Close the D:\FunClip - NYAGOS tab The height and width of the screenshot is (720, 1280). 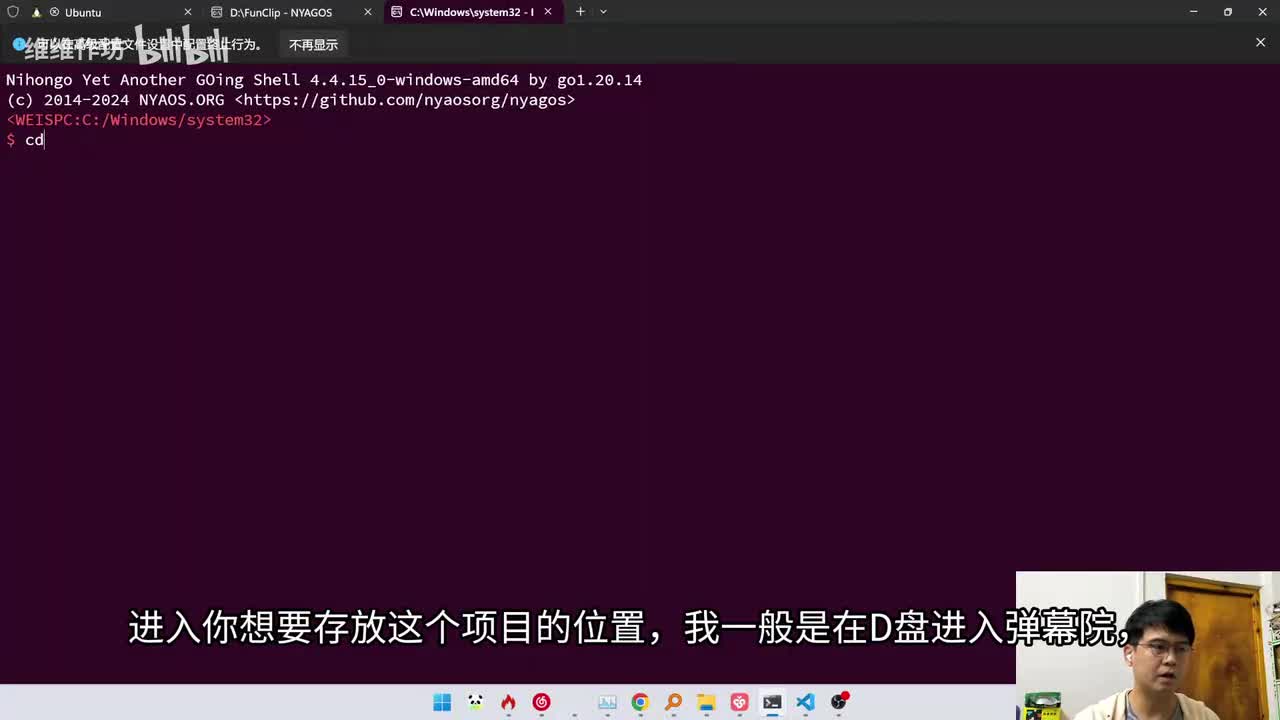(x=368, y=12)
